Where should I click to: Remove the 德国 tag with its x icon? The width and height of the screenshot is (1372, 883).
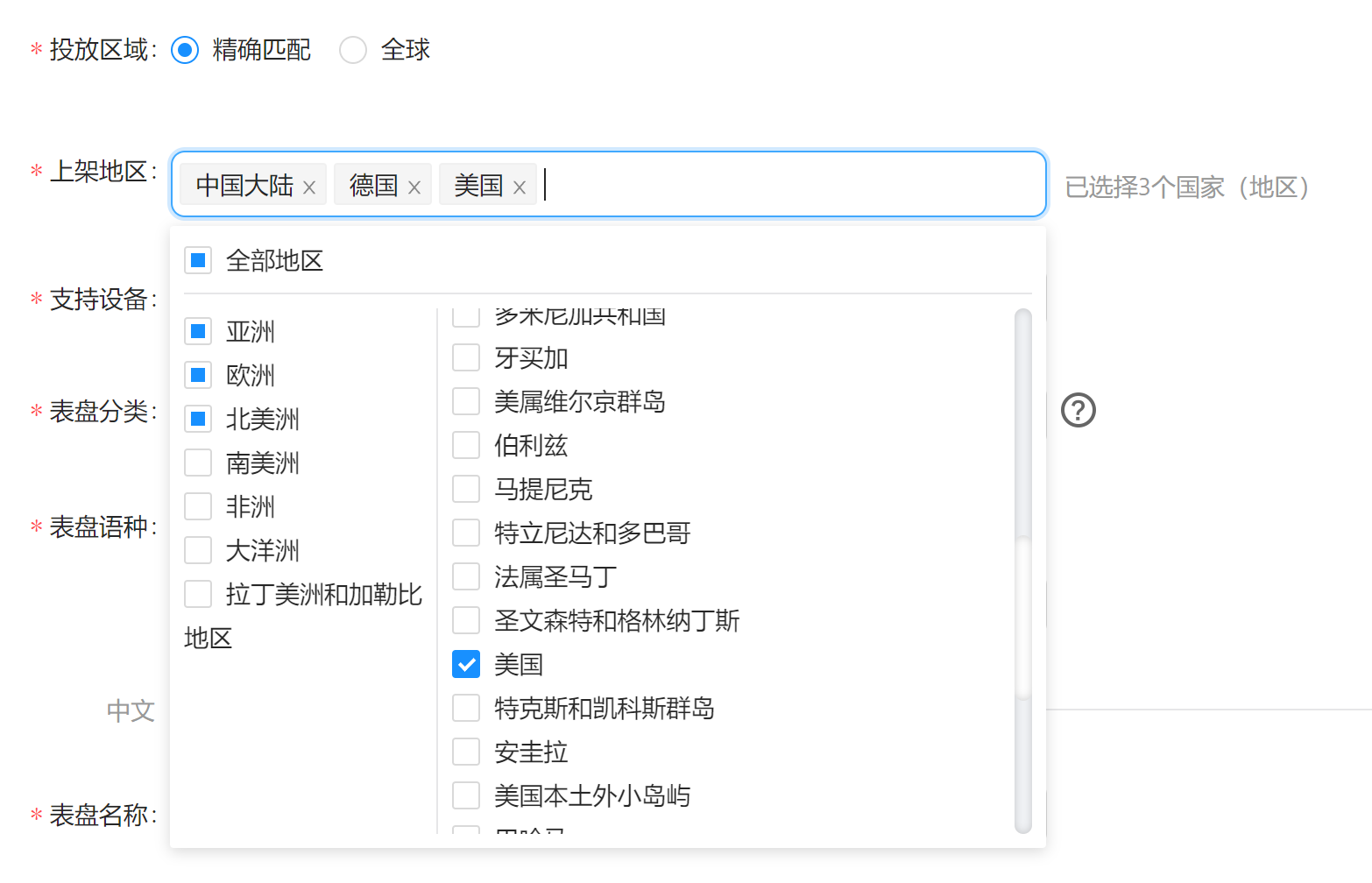point(414,187)
